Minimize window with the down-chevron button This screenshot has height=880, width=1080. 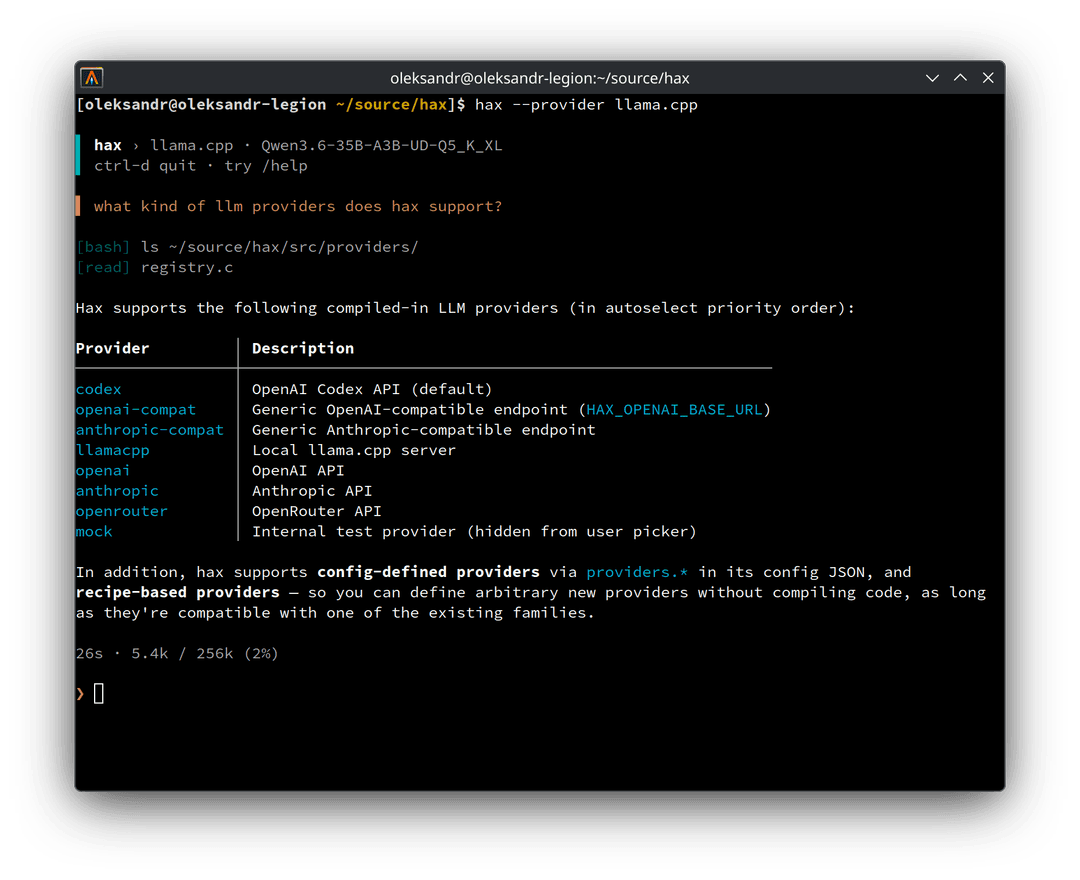coord(932,78)
